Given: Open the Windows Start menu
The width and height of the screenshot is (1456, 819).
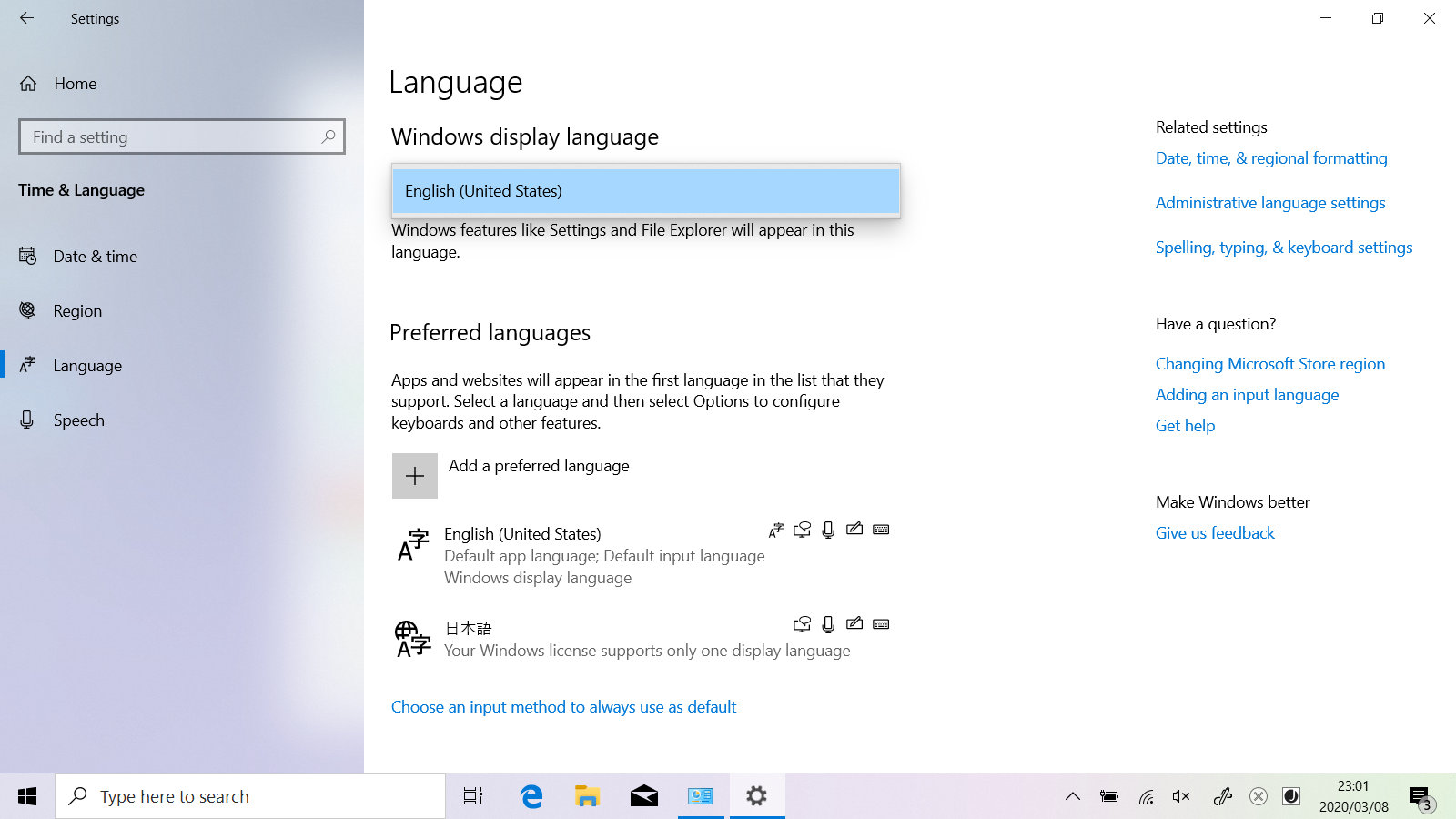Looking at the screenshot, I should pos(27,796).
